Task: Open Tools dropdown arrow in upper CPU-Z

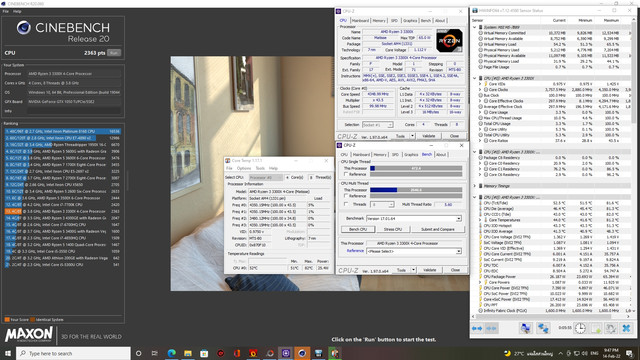Action: (x=412, y=136)
